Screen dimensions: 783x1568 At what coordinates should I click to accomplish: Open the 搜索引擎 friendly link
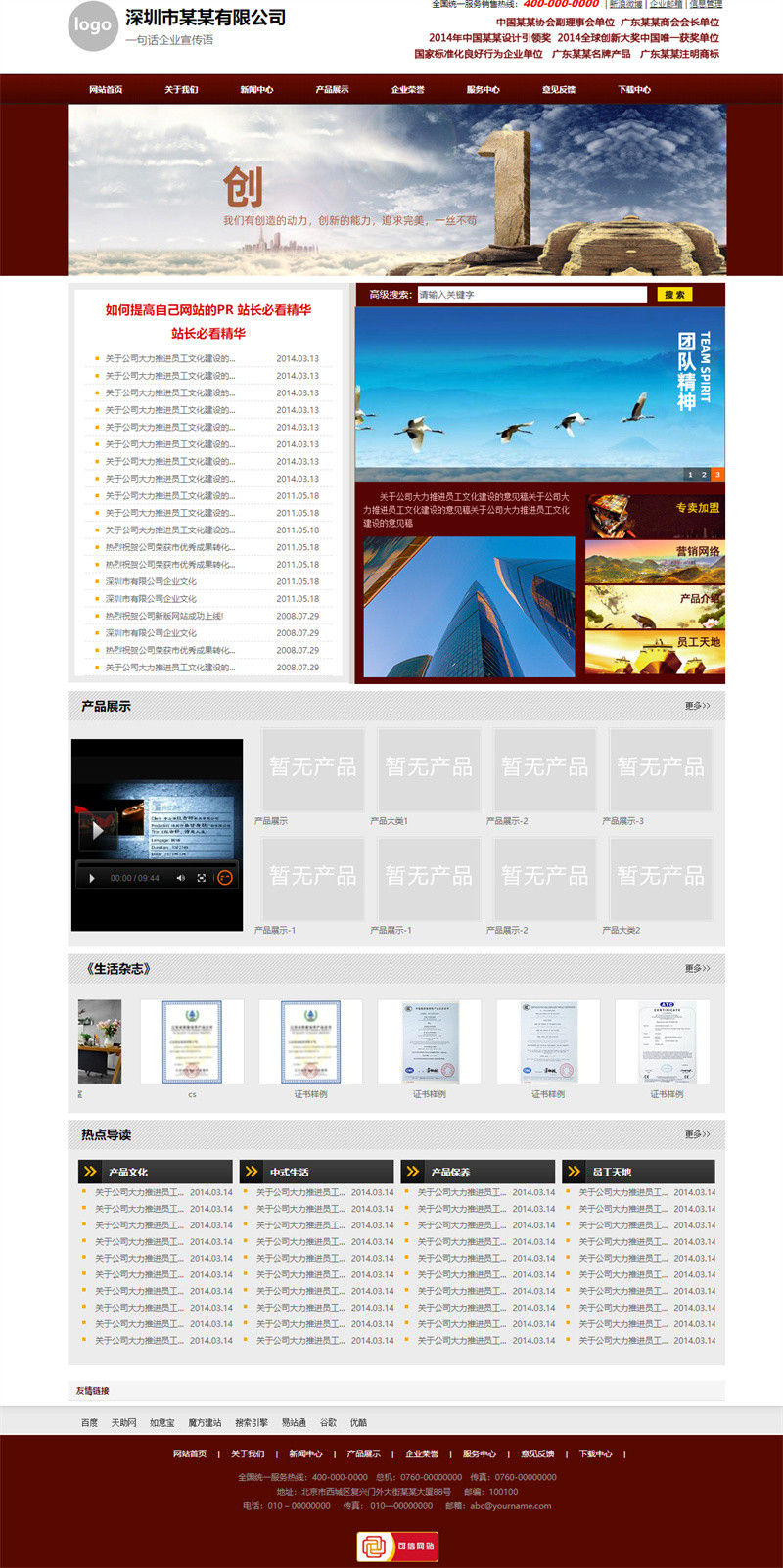[x=252, y=1423]
